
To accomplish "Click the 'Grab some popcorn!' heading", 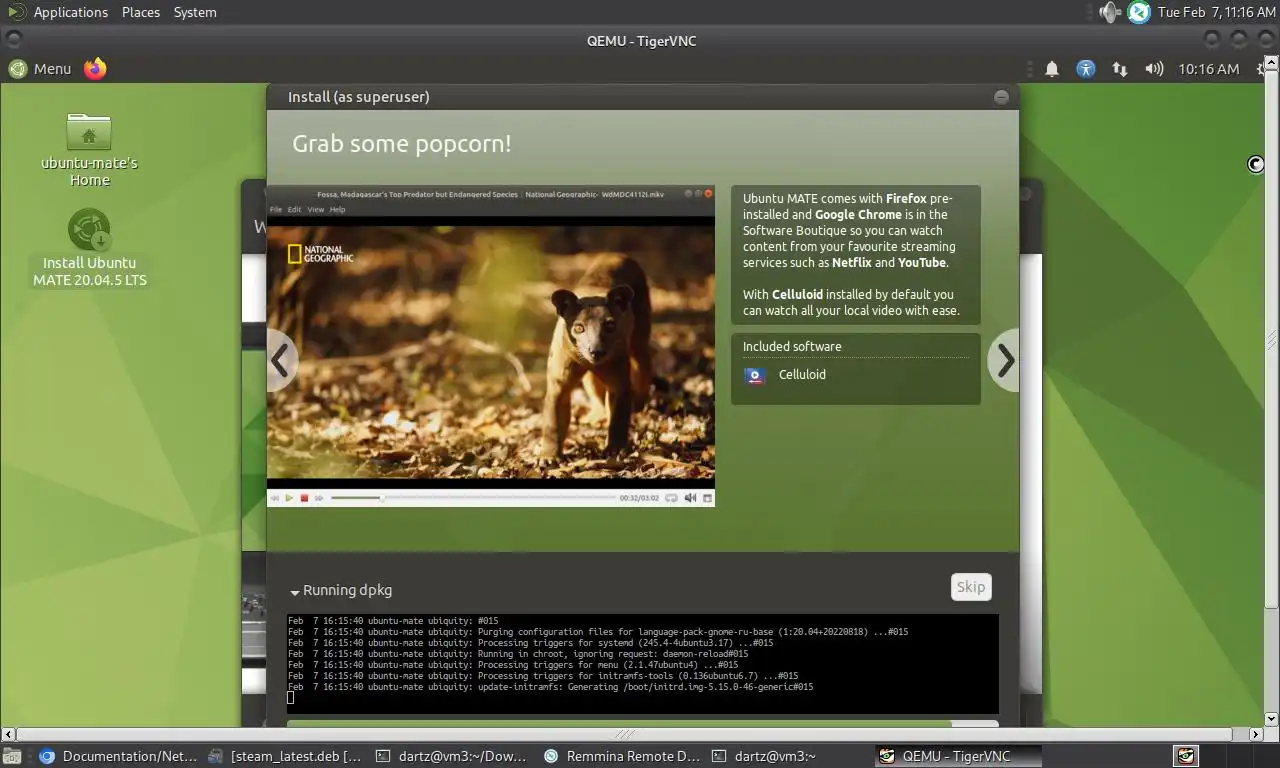I will point(402,143).
